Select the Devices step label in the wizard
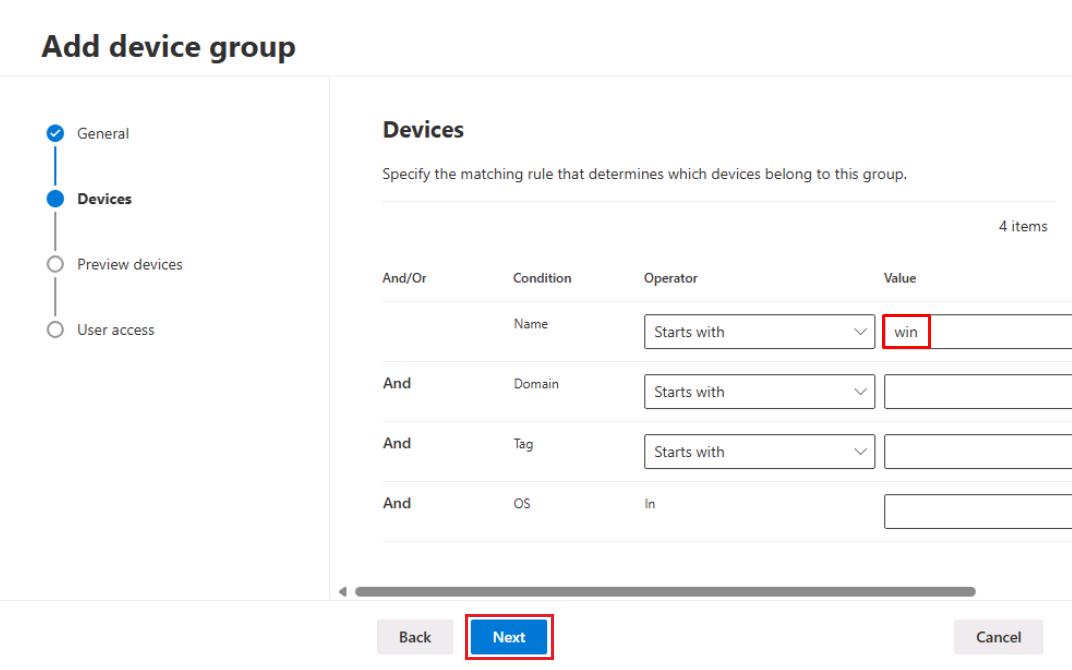 pos(105,198)
